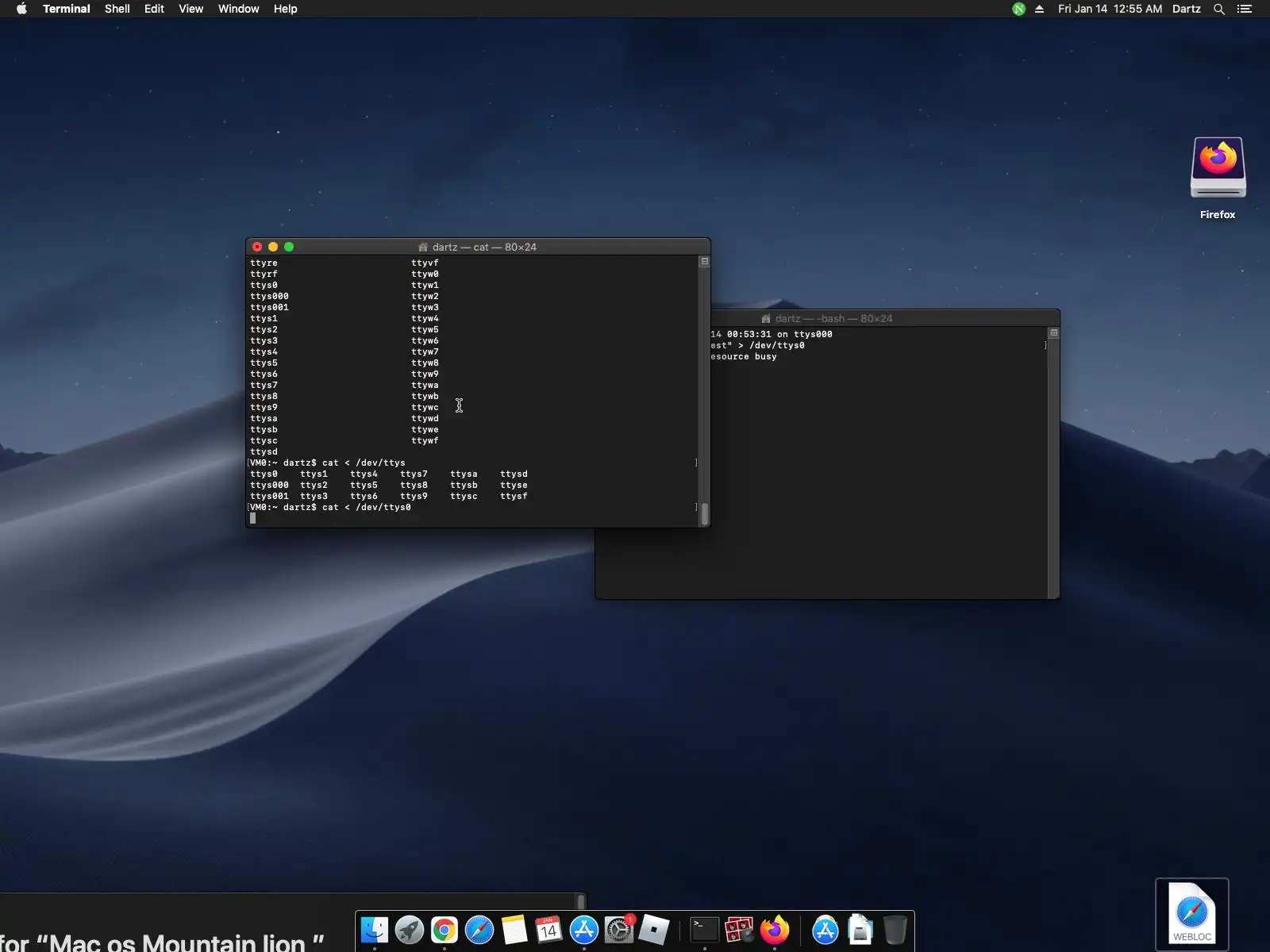Open Finder from the Dock

click(x=375, y=930)
